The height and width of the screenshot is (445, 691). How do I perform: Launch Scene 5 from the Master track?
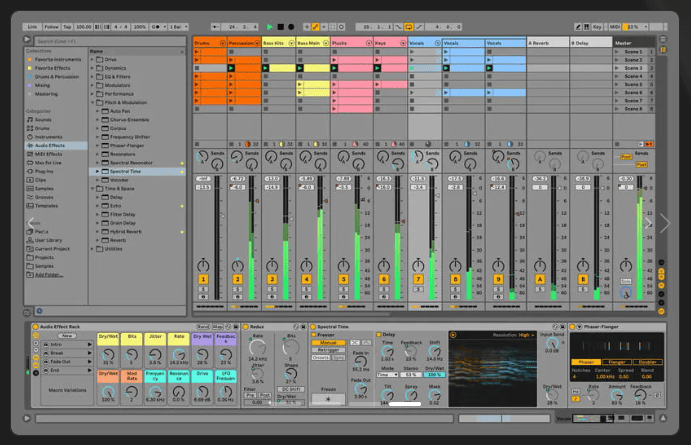click(617, 84)
